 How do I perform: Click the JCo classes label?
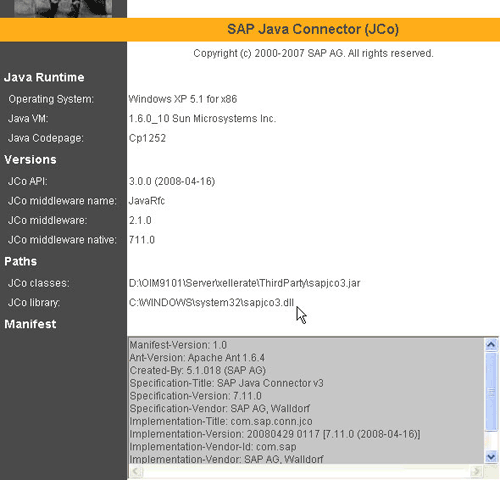coord(39,283)
